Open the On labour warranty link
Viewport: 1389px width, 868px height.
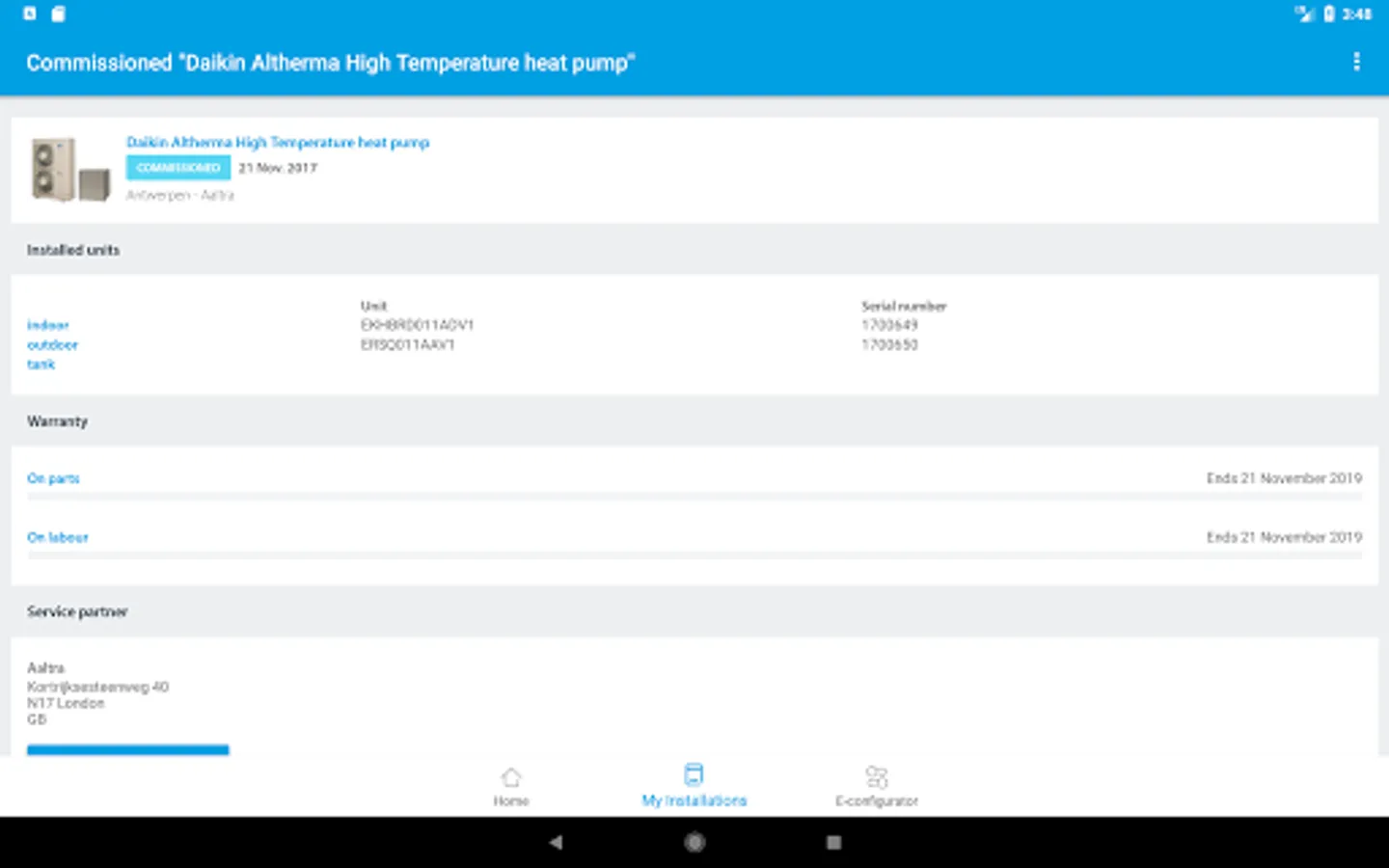point(58,537)
